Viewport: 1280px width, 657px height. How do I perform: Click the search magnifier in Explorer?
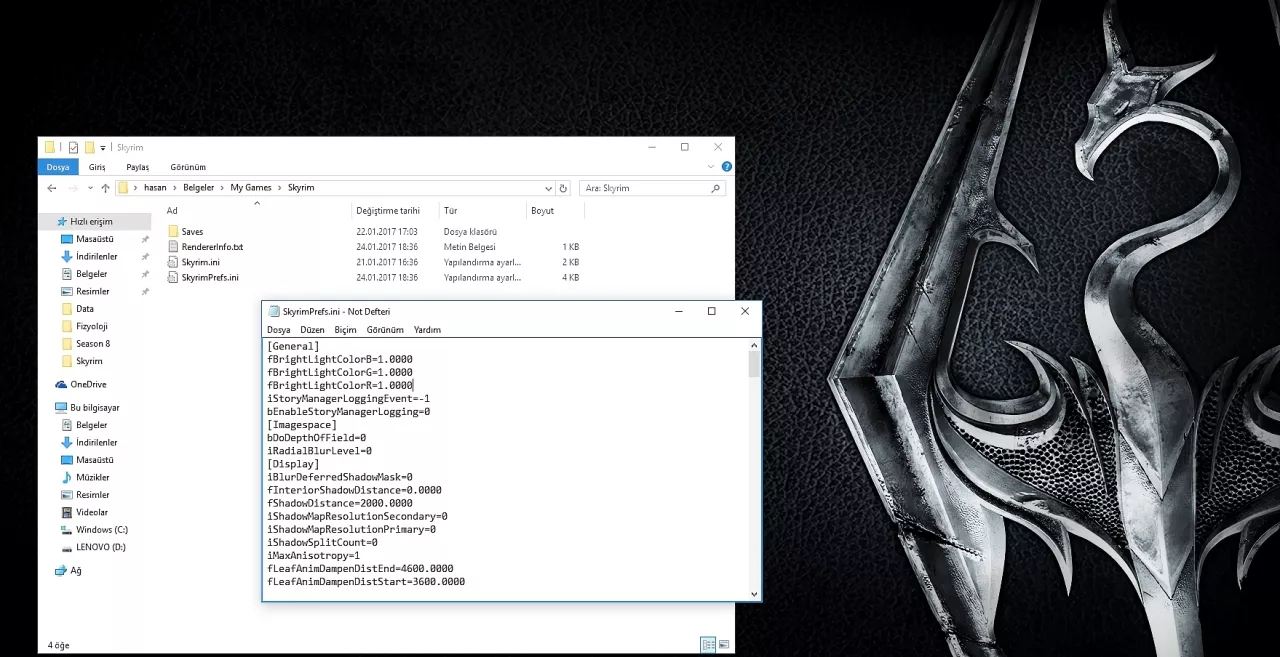715,188
